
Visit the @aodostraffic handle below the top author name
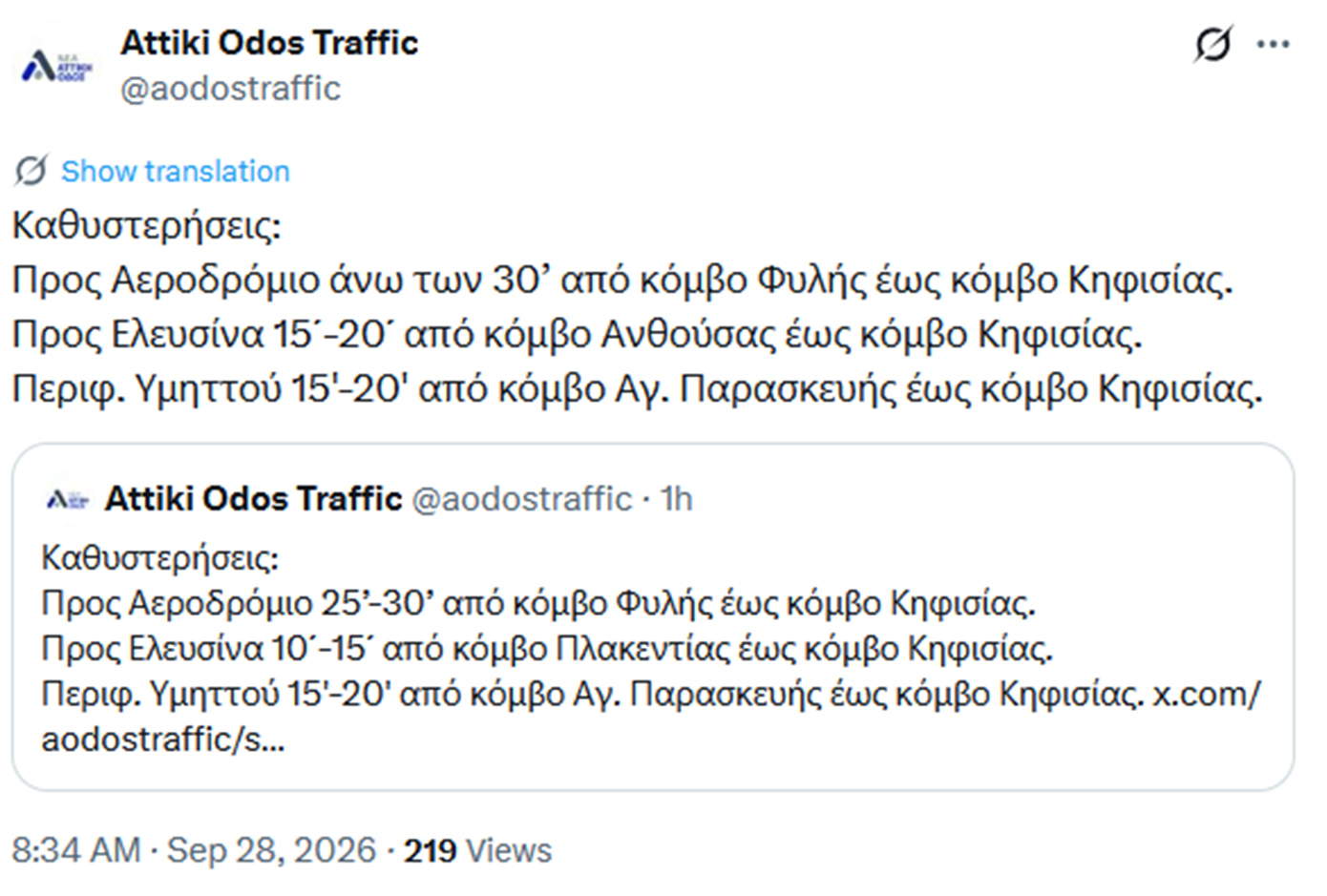pos(230,88)
